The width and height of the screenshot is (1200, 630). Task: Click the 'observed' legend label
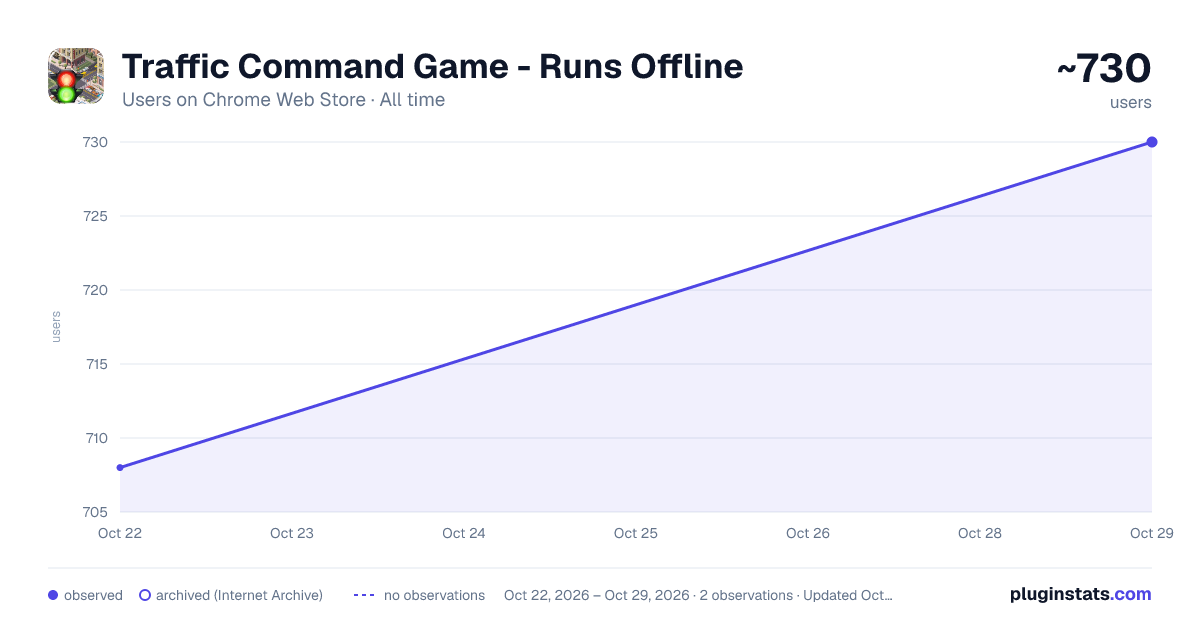(93, 595)
